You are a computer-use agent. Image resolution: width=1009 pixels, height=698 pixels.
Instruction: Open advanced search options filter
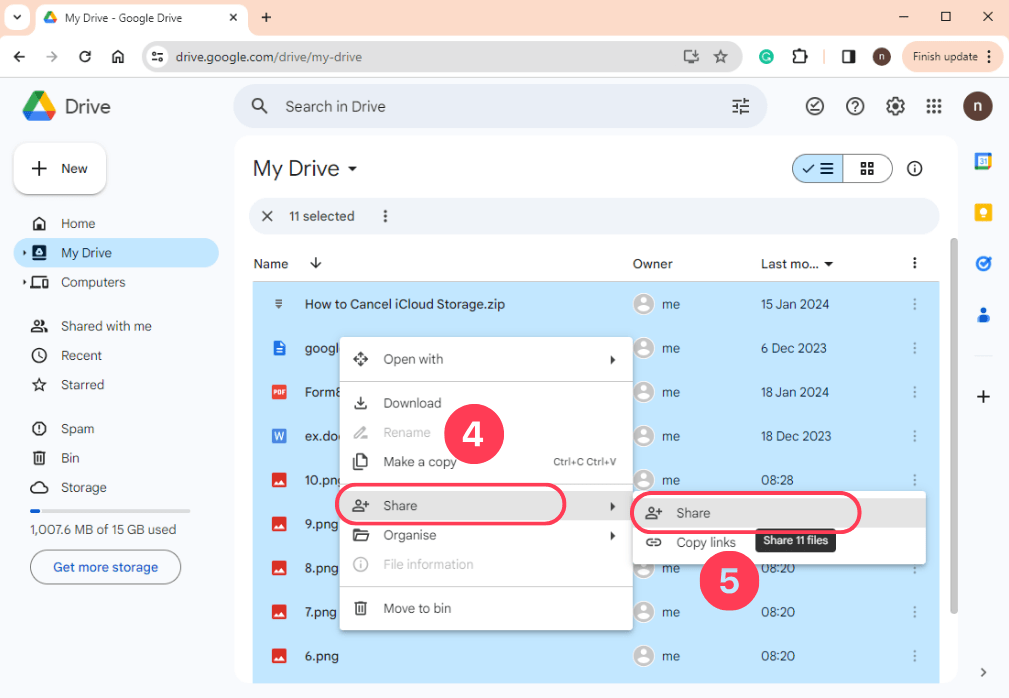click(740, 106)
